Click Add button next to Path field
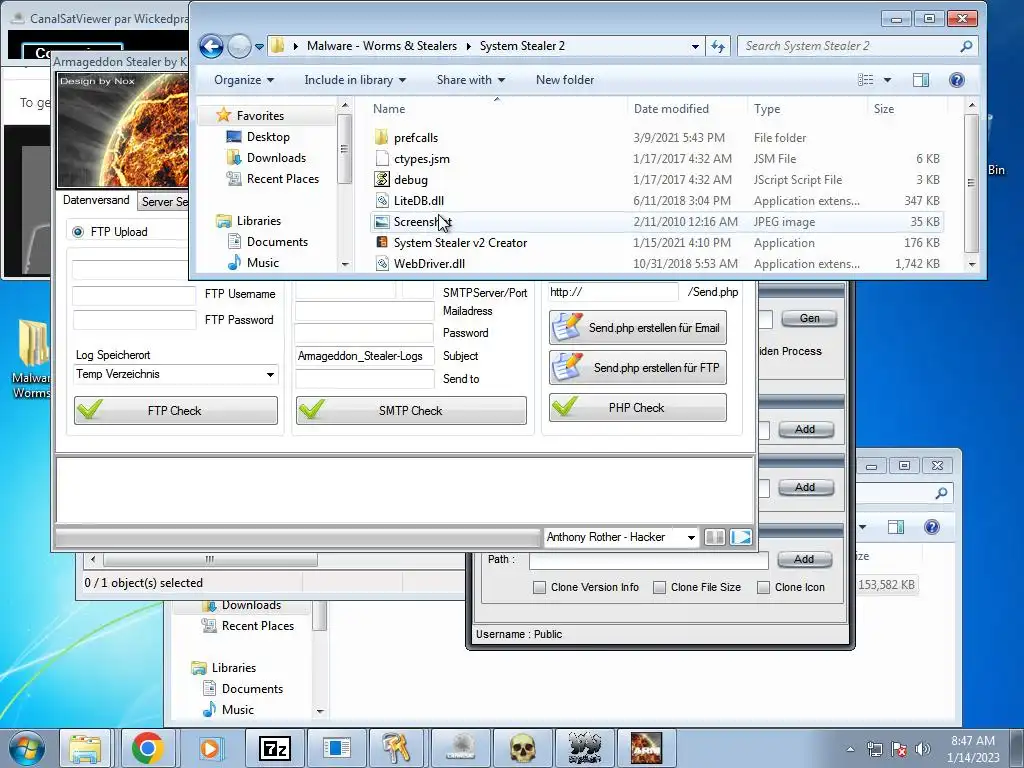Screen dimensions: 1024x768 tap(804, 559)
